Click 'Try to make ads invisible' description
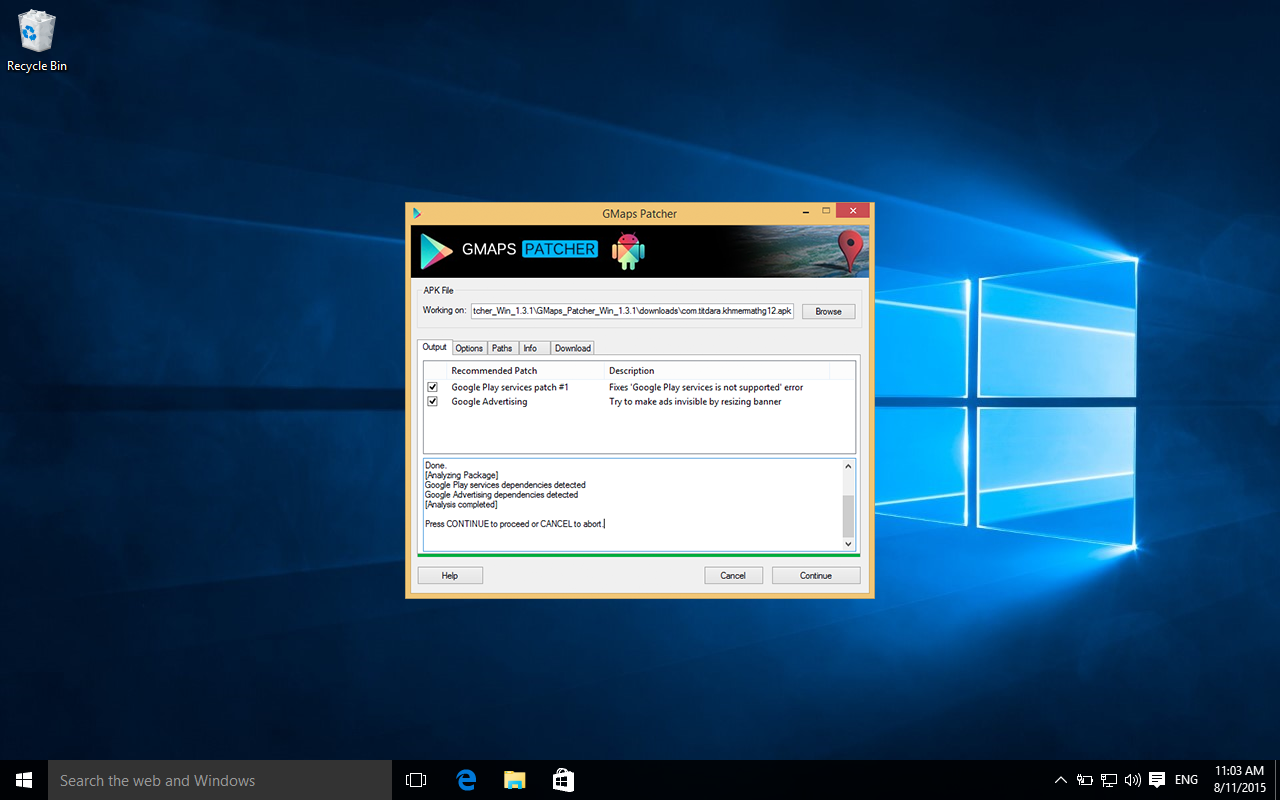Screen dimensions: 1280x800 tap(695, 402)
